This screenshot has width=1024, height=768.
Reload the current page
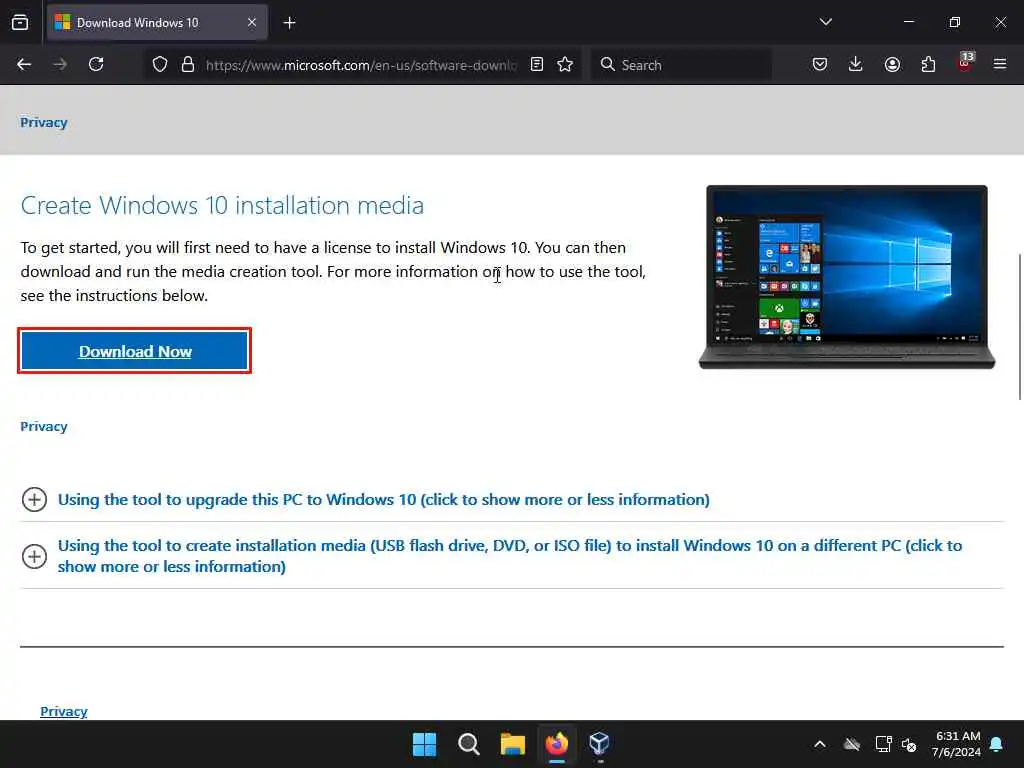[x=96, y=64]
